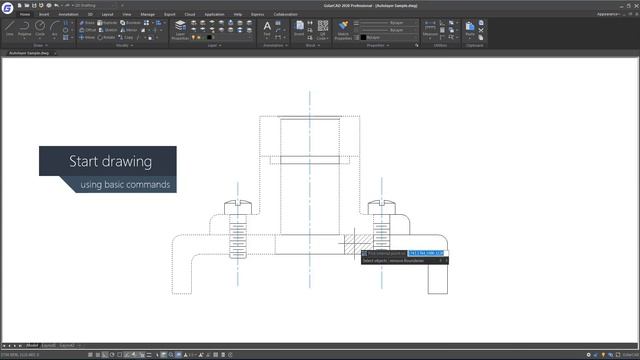Viewport: 640px width, 360px height.
Task: Open the Annotation ribbon tab
Action: pos(68,14)
